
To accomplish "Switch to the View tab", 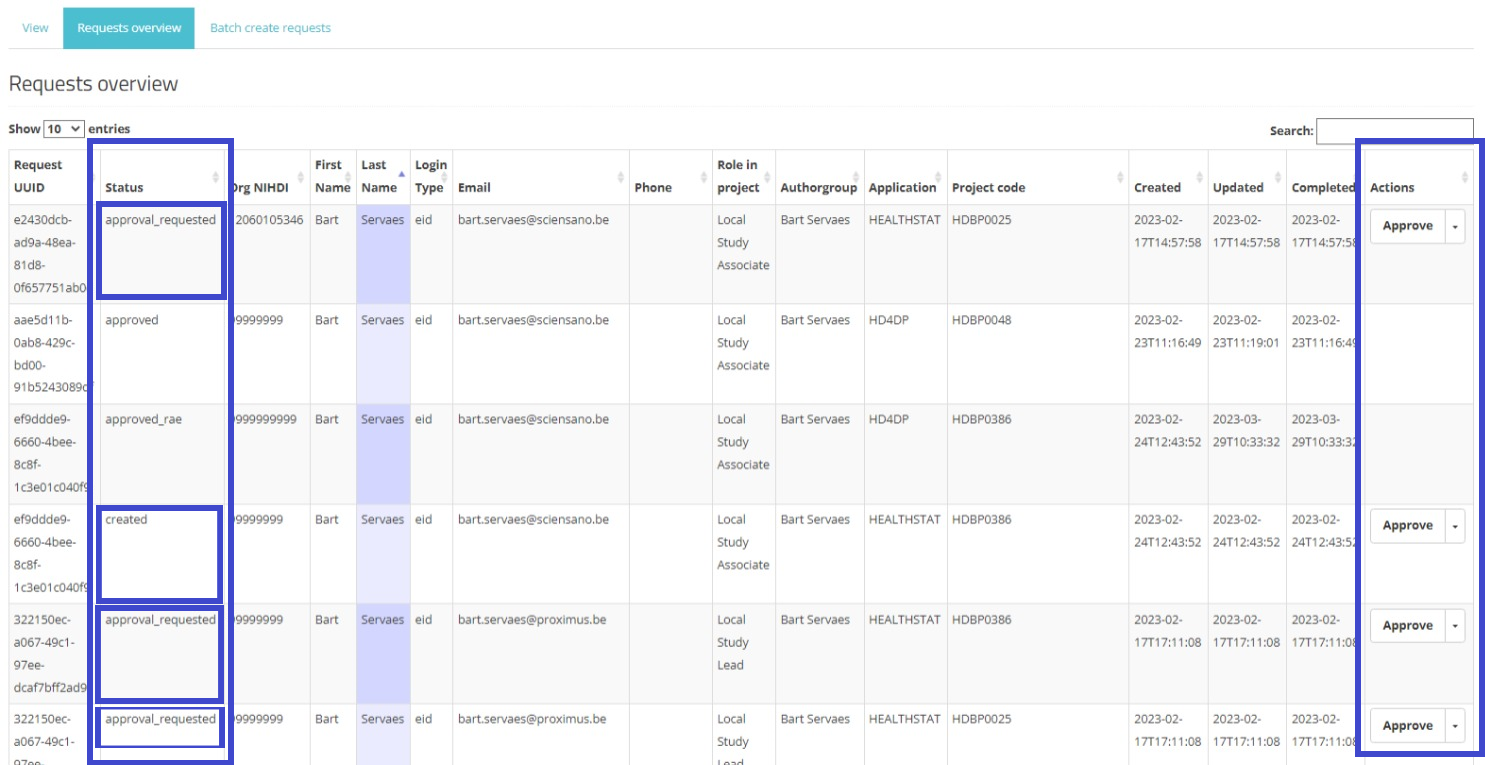I will coord(35,28).
